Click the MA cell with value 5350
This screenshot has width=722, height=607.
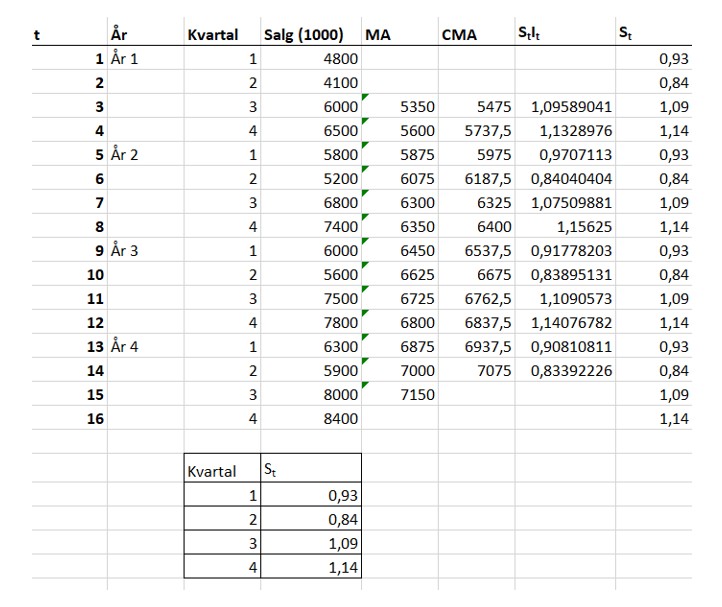(x=416, y=107)
